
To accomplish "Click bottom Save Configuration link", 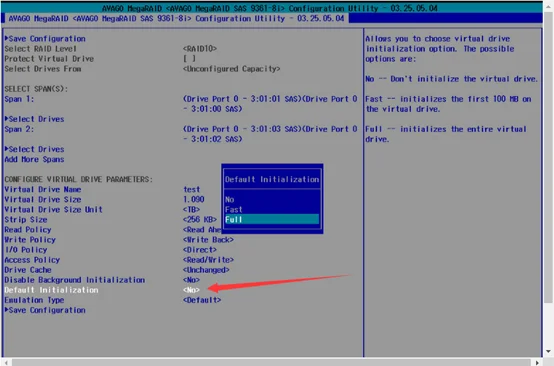I will click(x=45, y=310).
